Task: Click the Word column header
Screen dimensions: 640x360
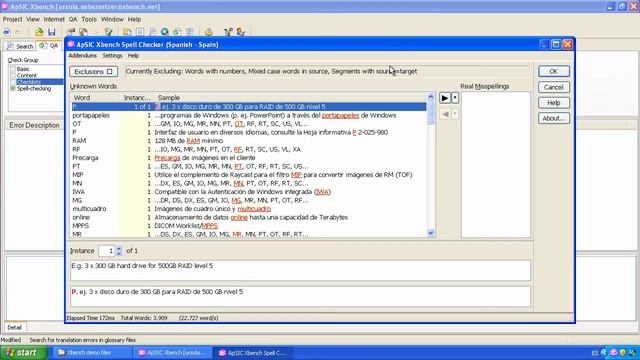Action: pyautogui.click(x=96, y=98)
